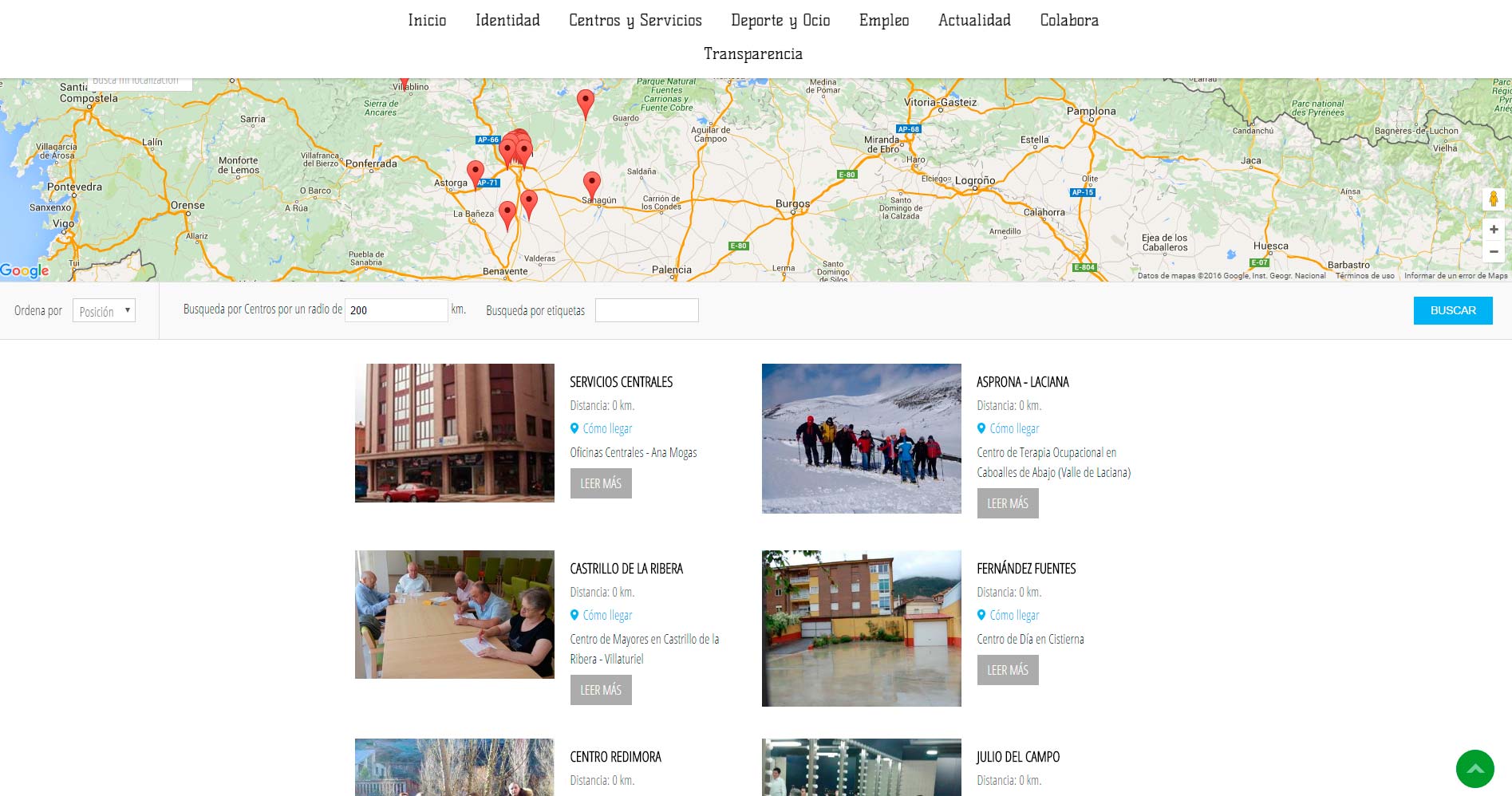The height and width of the screenshot is (796, 1512).
Task: Click the map marker at Sahagún
Action: [x=591, y=187]
